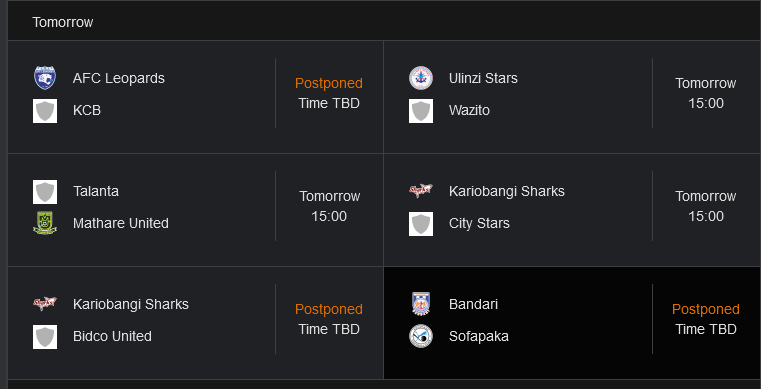761x389 pixels.
Task: Click the Bidco United placeholder shield logo
Action: [x=45, y=337]
